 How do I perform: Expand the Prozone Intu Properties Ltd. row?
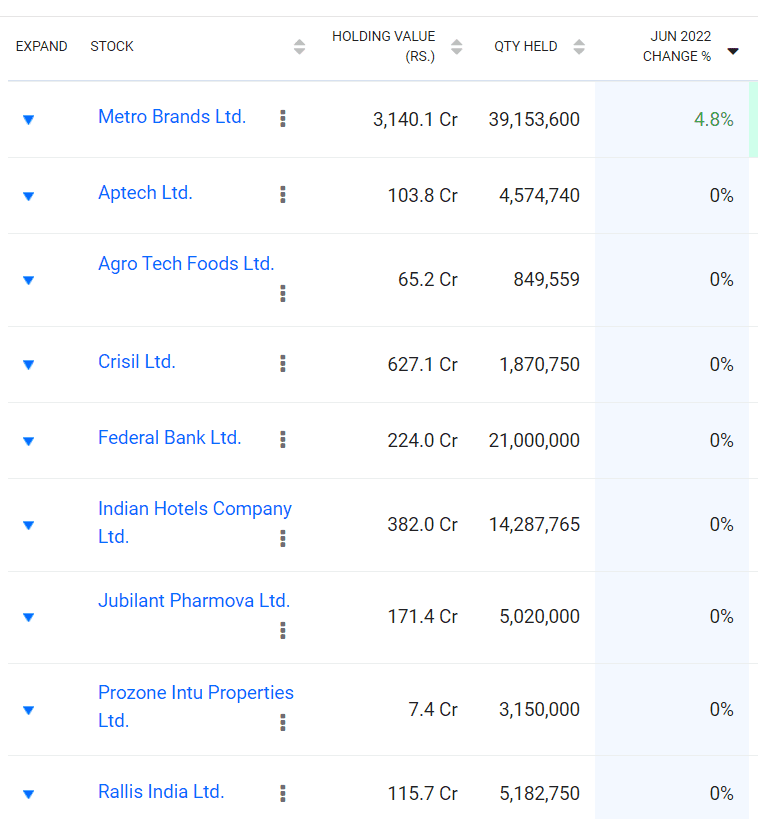[29, 710]
